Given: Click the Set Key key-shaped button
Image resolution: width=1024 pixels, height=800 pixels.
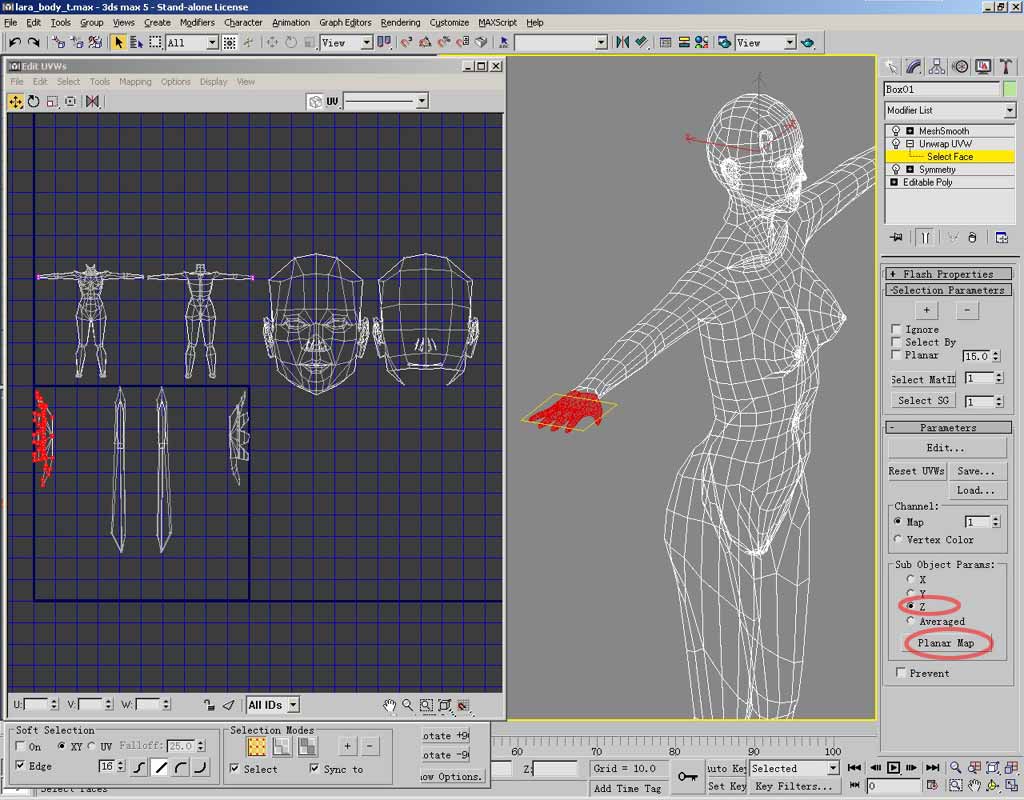Looking at the screenshot, I should [x=687, y=776].
